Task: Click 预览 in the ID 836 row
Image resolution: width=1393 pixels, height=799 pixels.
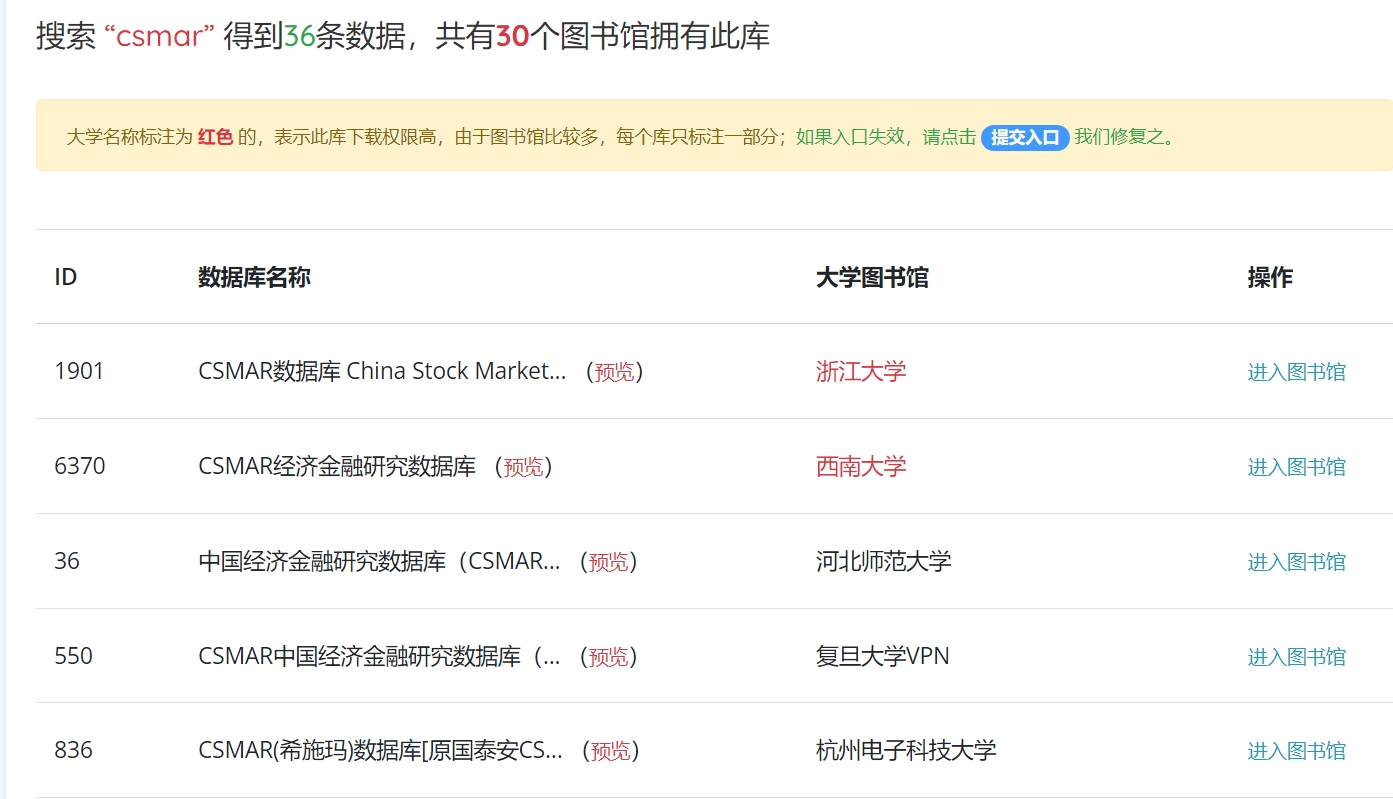Action: [610, 751]
